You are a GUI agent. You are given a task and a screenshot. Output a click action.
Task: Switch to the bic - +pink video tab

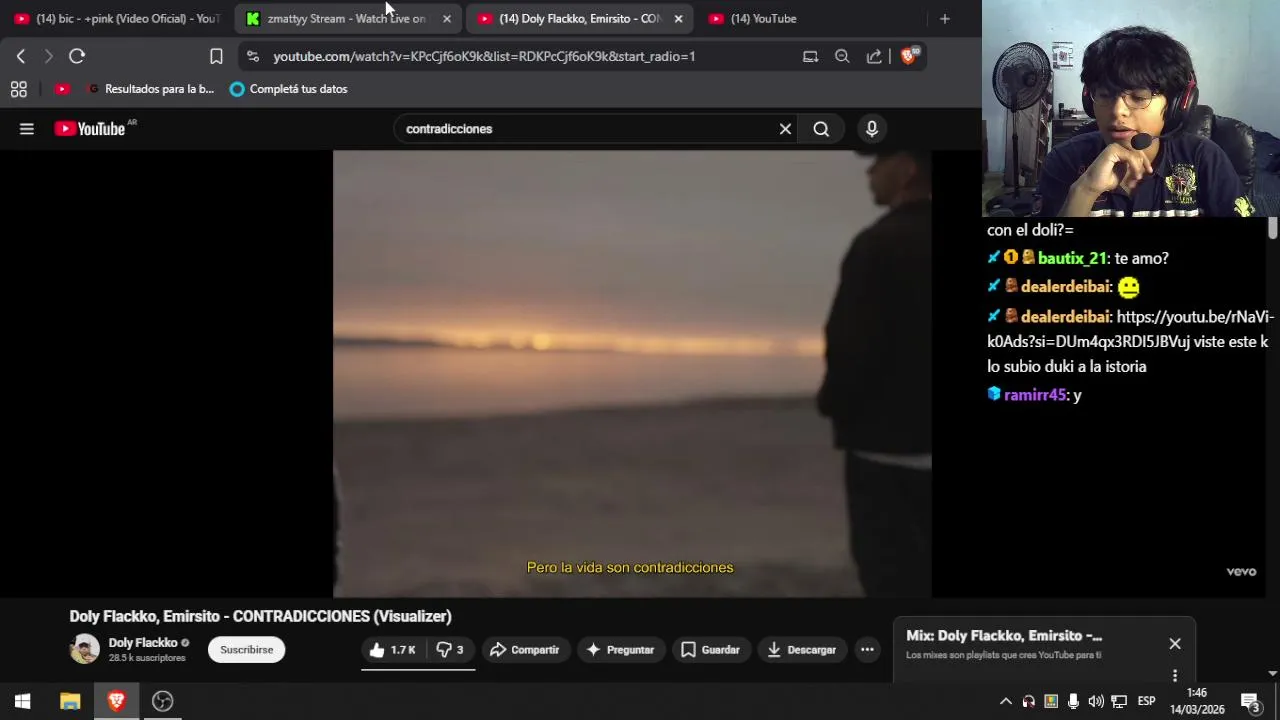tap(118, 18)
